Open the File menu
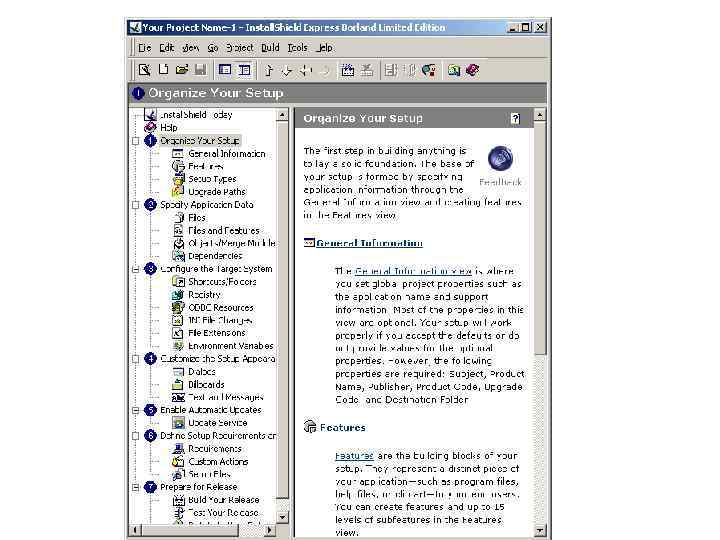 click(145, 48)
